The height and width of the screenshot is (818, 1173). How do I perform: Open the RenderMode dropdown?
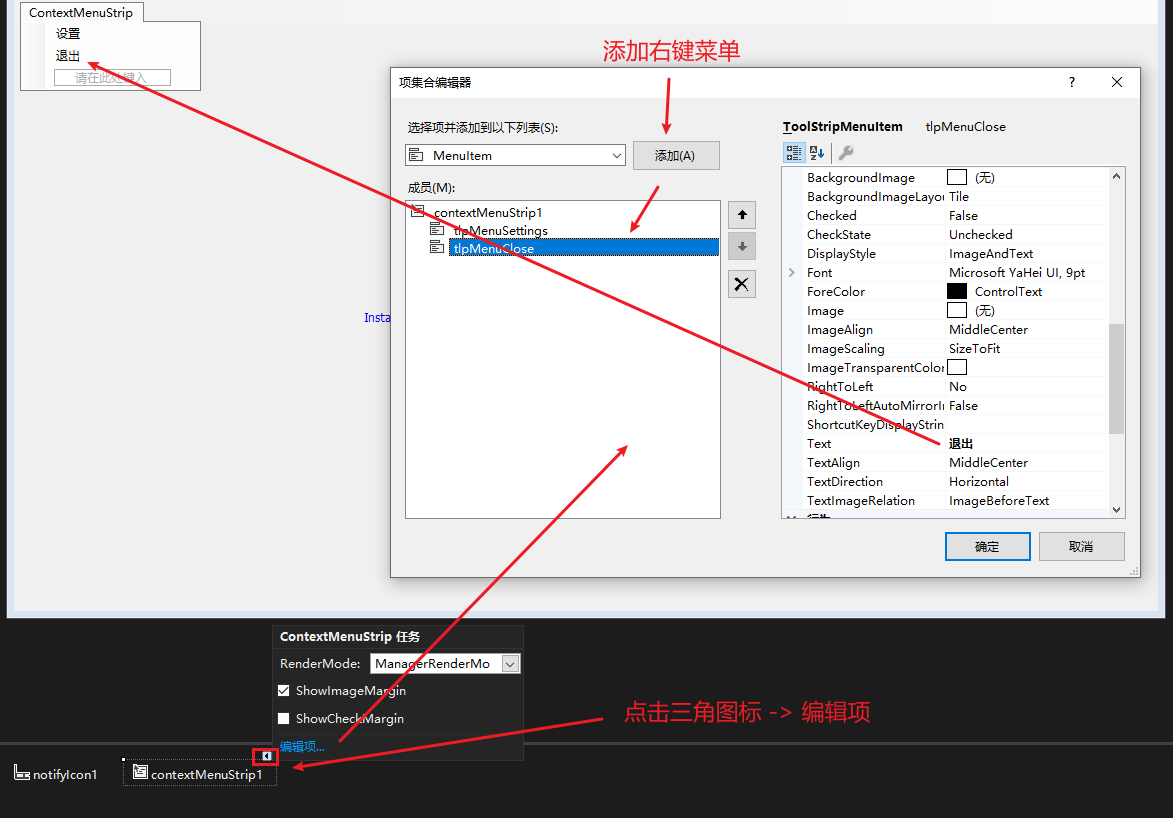pyautogui.click(x=508, y=663)
